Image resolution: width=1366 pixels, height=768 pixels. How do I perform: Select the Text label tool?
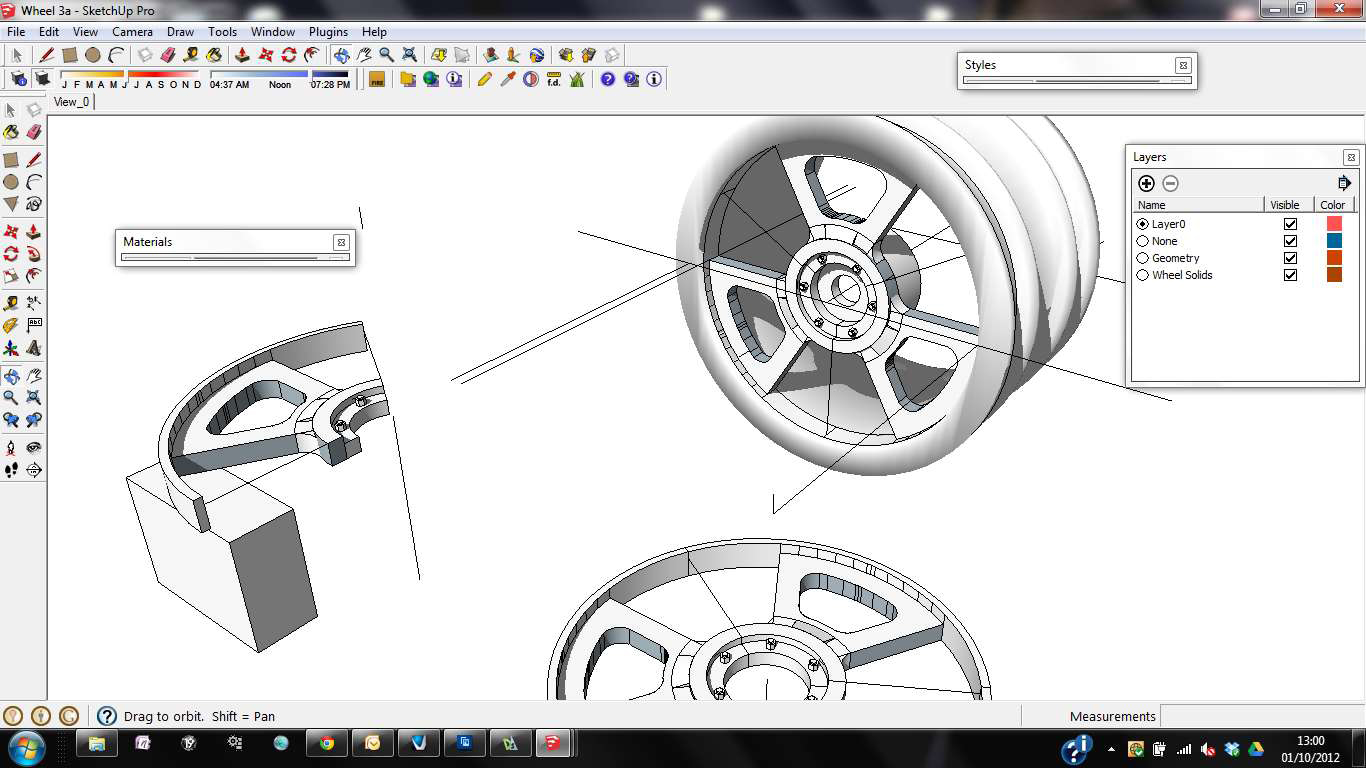[34, 325]
